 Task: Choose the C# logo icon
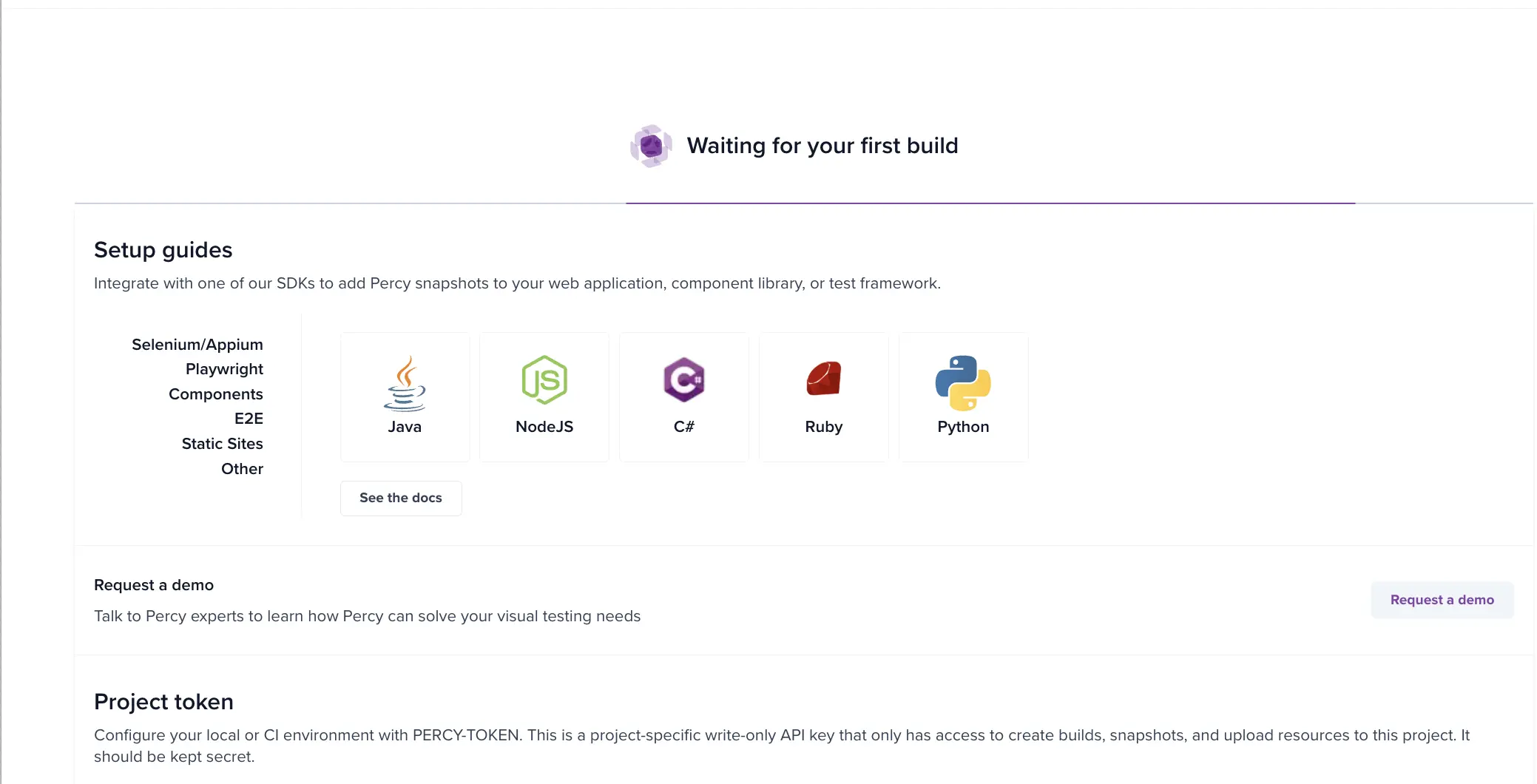pyautogui.click(x=683, y=380)
